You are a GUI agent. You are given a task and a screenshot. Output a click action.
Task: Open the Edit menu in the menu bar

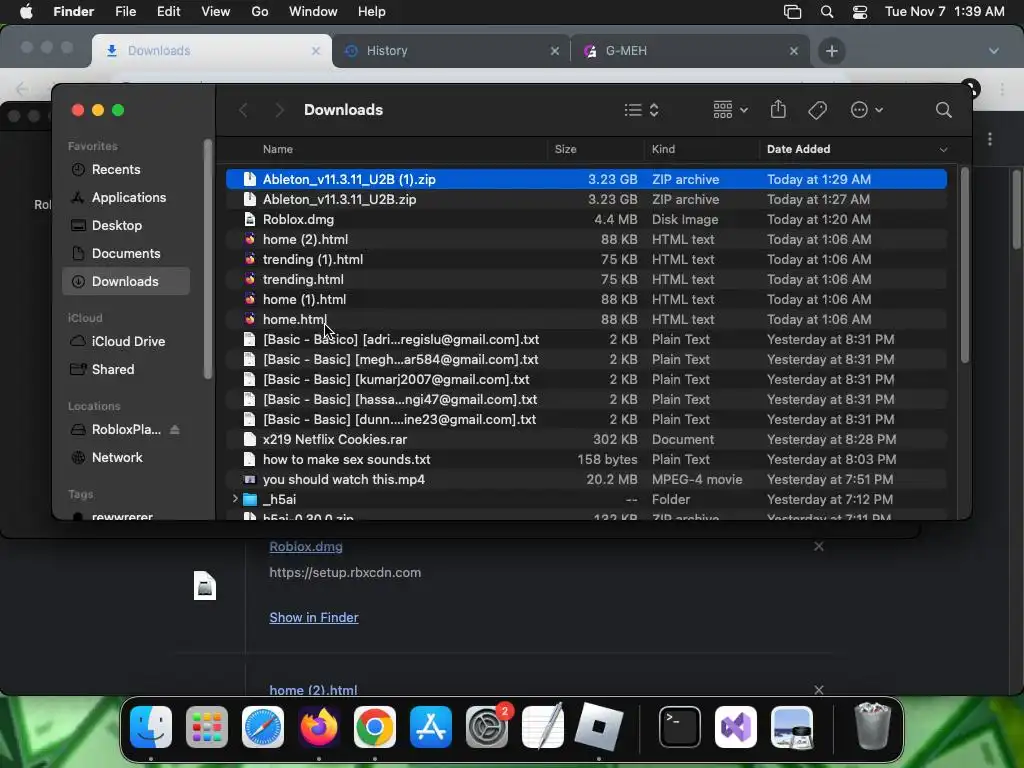point(168,12)
